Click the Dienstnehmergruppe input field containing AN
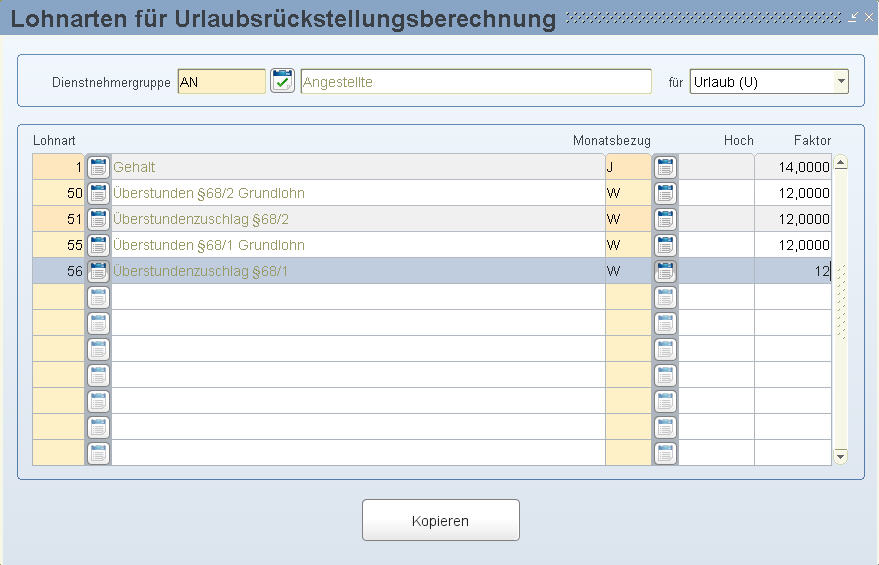 point(221,82)
